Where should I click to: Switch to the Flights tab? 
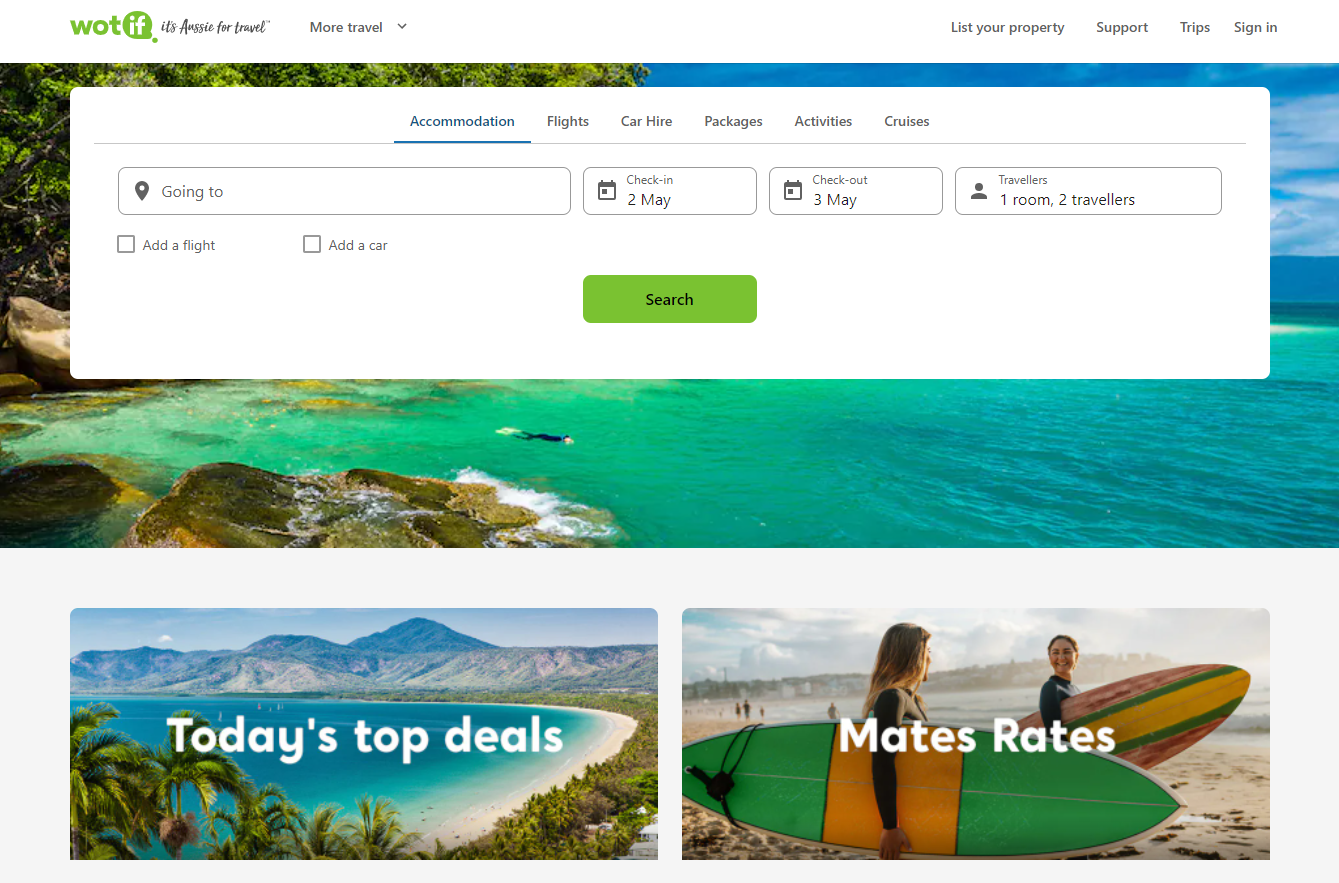pos(568,121)
